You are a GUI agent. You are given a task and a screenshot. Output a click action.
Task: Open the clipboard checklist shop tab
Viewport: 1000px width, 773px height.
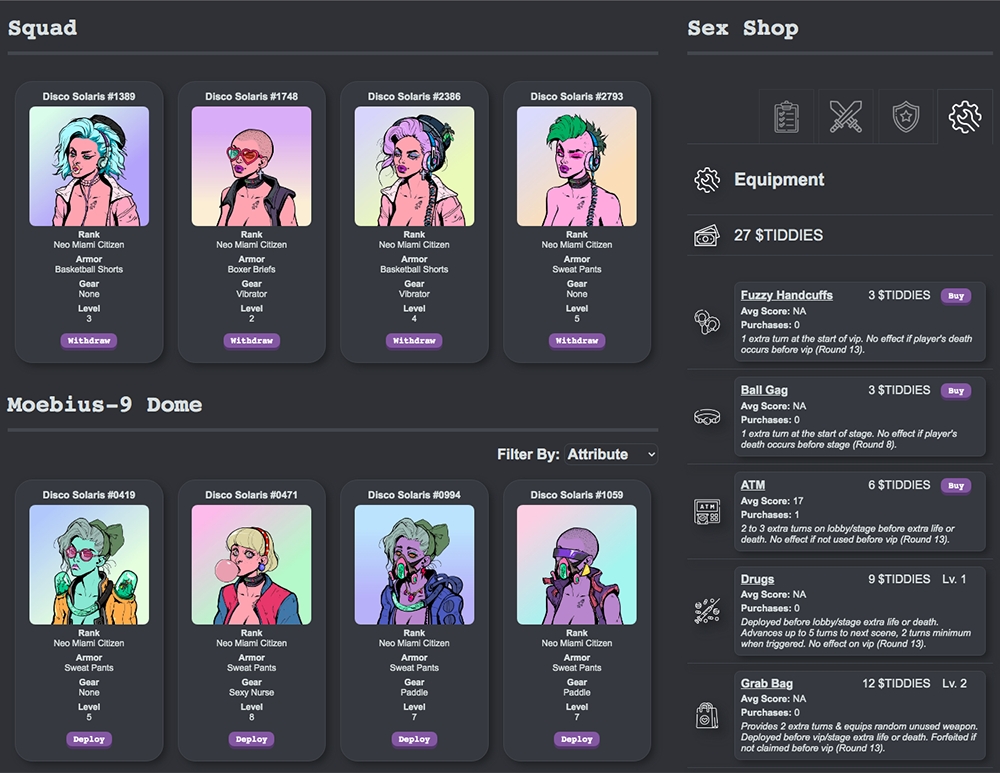point(786,116)
